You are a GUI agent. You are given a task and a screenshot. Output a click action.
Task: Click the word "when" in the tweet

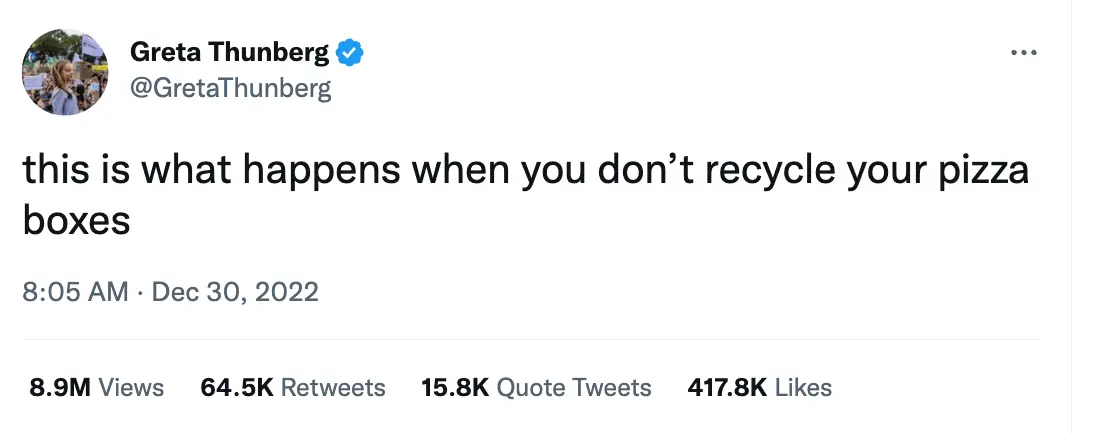point(462,171)
